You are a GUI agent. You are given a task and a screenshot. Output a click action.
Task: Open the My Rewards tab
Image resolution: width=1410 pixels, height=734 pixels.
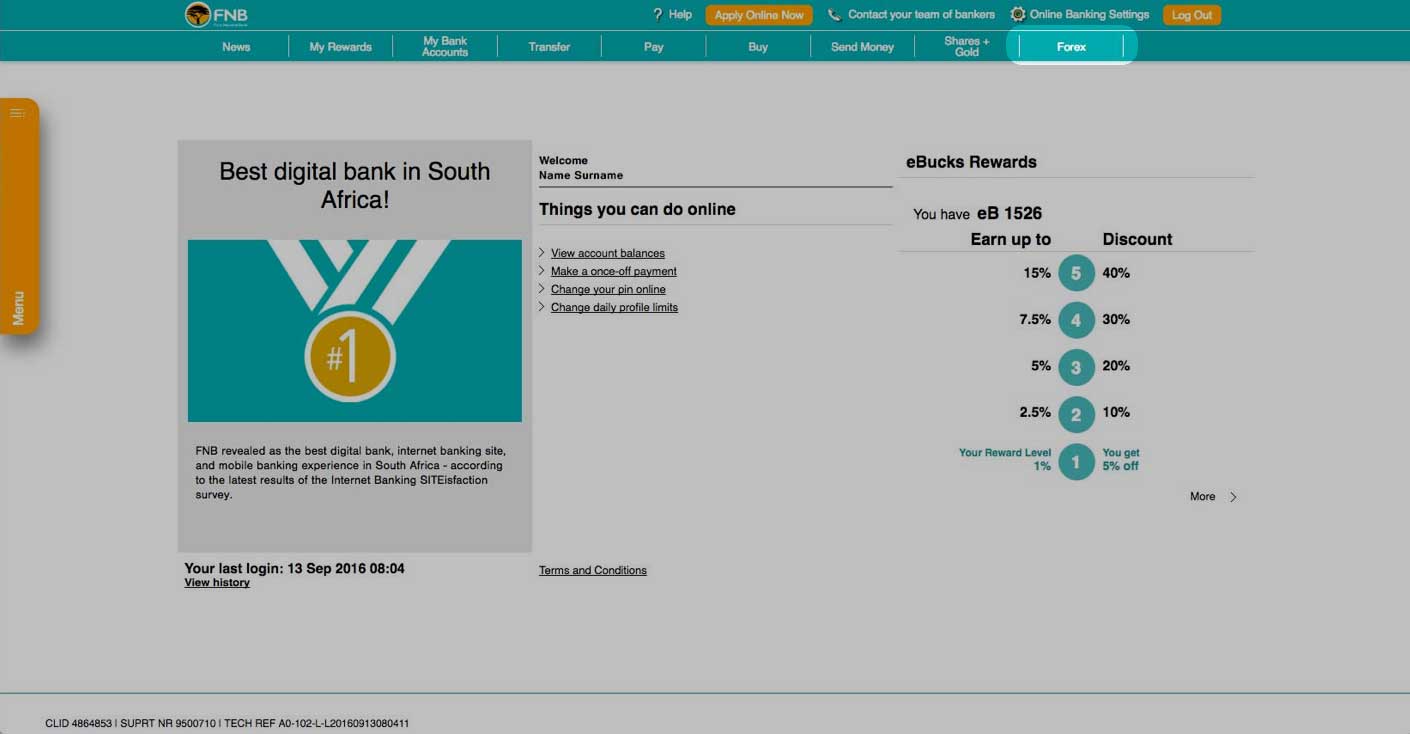[x=340, y=47]
